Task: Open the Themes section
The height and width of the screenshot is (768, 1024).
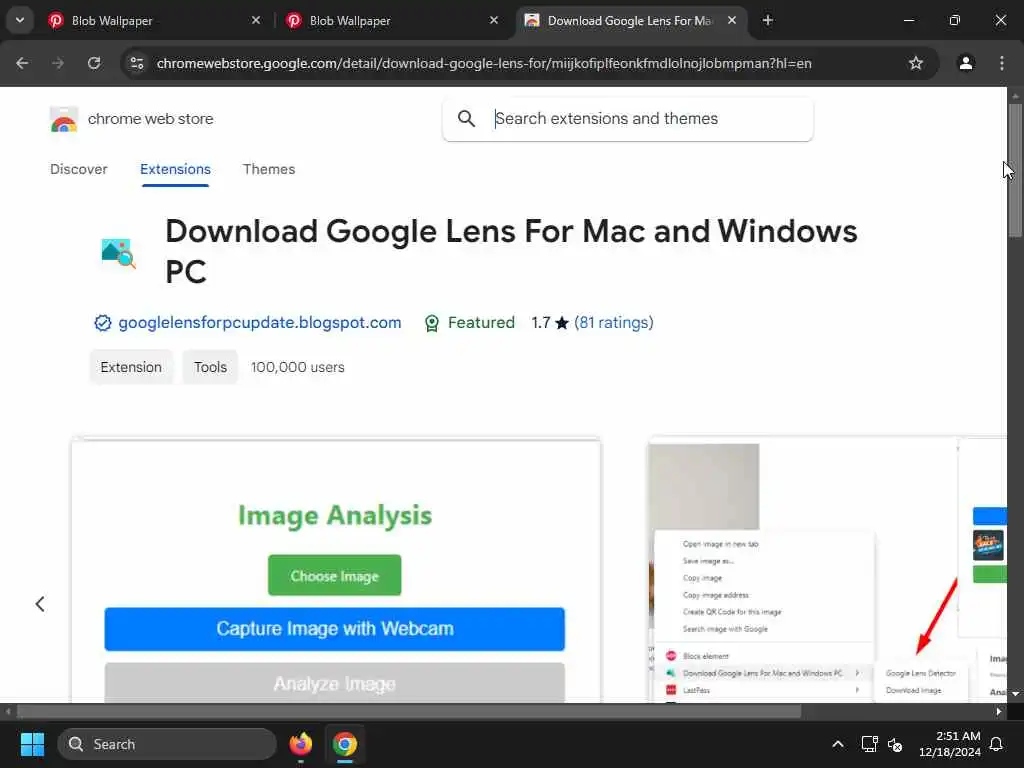Action: pos(269,169)
